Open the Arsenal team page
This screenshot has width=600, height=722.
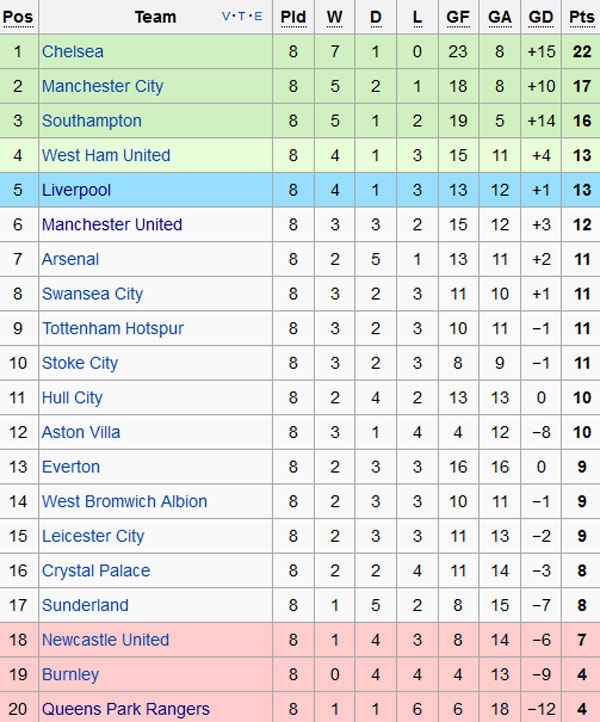pos(70,259)
